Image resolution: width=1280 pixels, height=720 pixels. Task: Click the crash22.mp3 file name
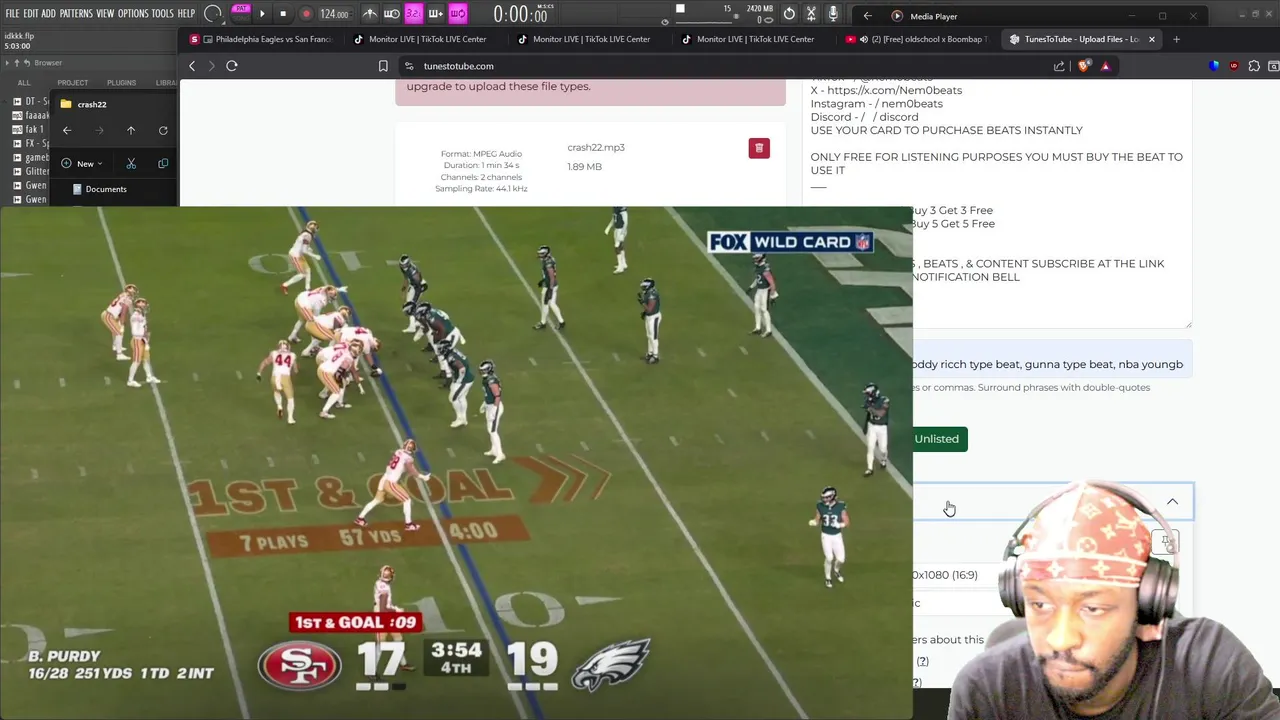[x=596, y=147]
